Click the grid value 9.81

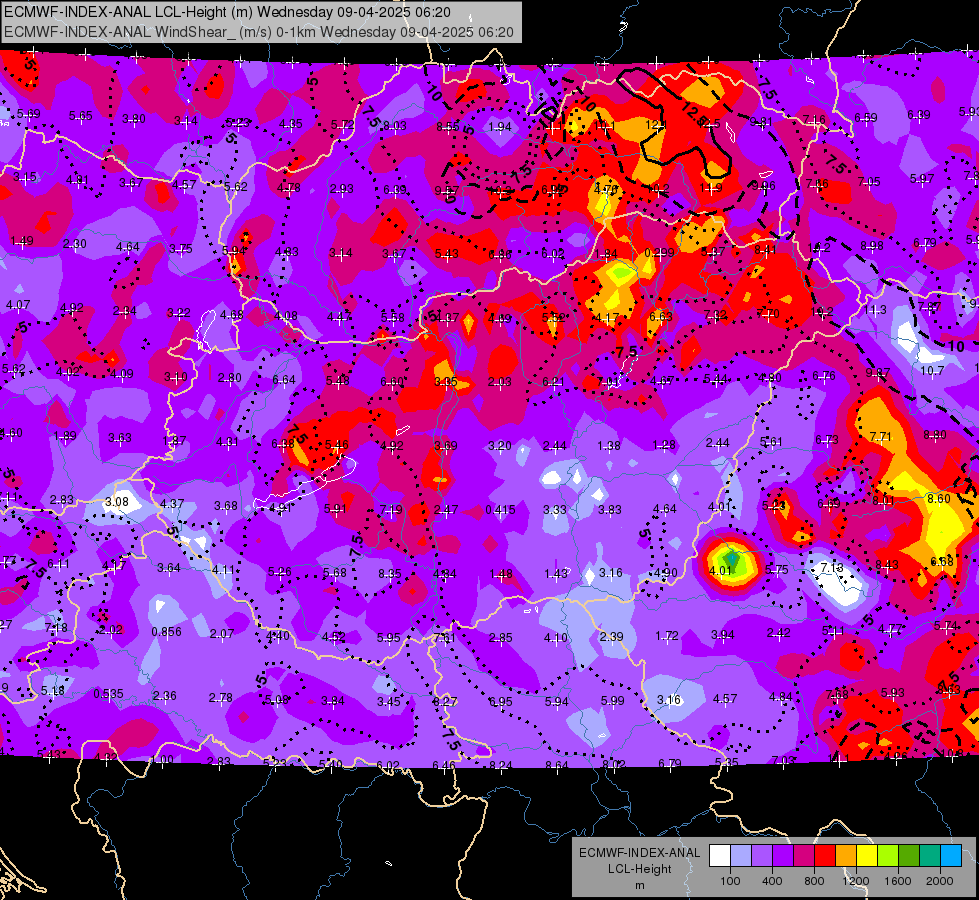[x=761, y=122]
